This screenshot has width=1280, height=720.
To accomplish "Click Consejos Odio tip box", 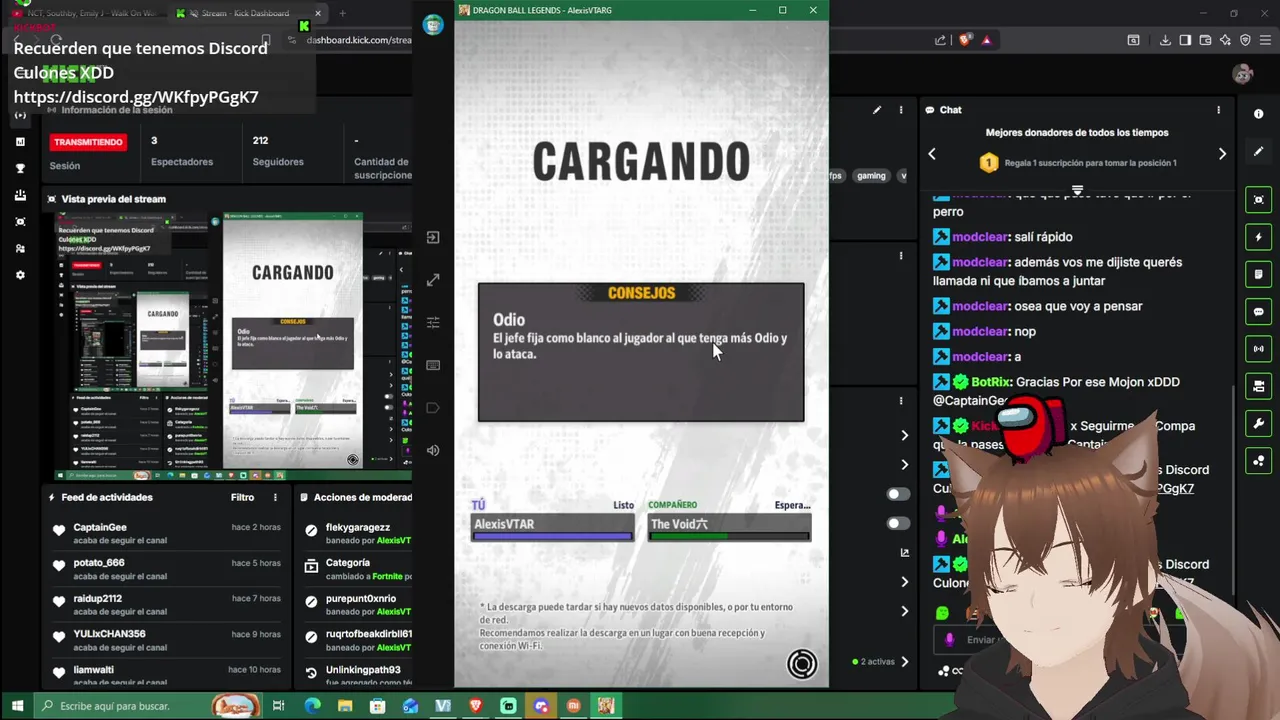I will click(641, 352).
